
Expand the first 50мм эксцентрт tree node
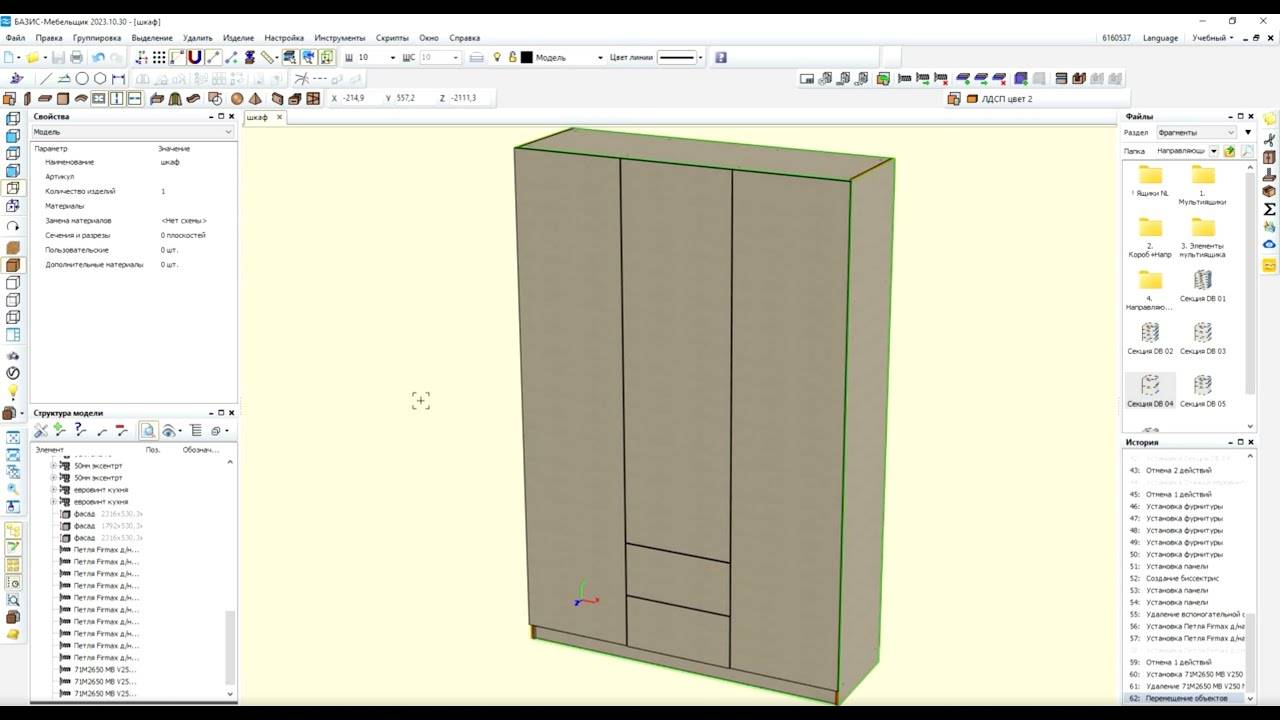[54, 466]
